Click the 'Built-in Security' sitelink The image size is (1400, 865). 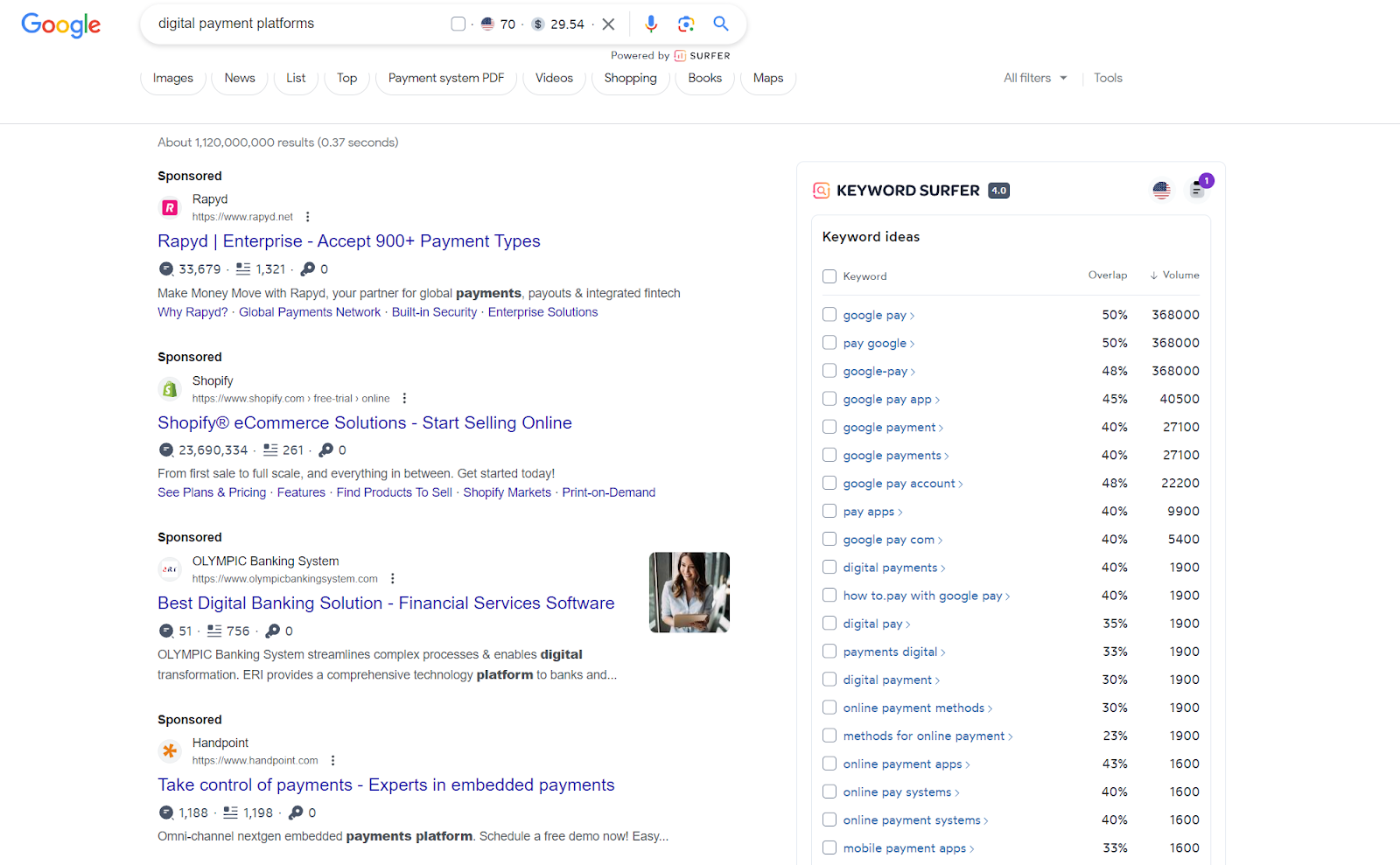click(434, 312)
